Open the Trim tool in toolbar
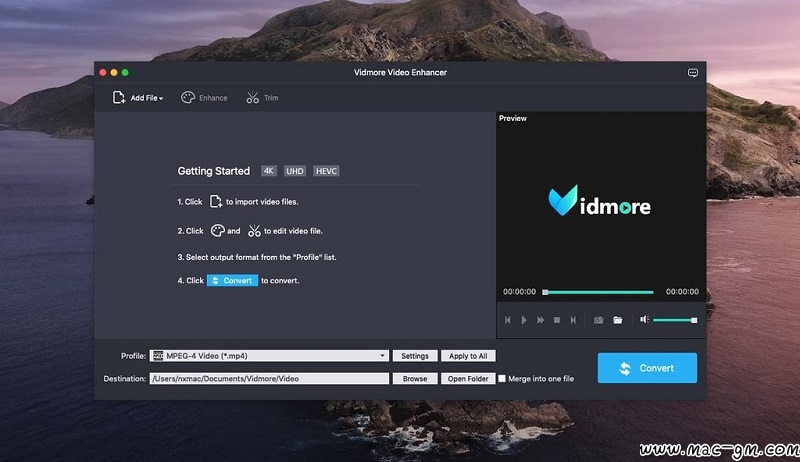This screenshot has width=800, height=462. pos(262,97)
